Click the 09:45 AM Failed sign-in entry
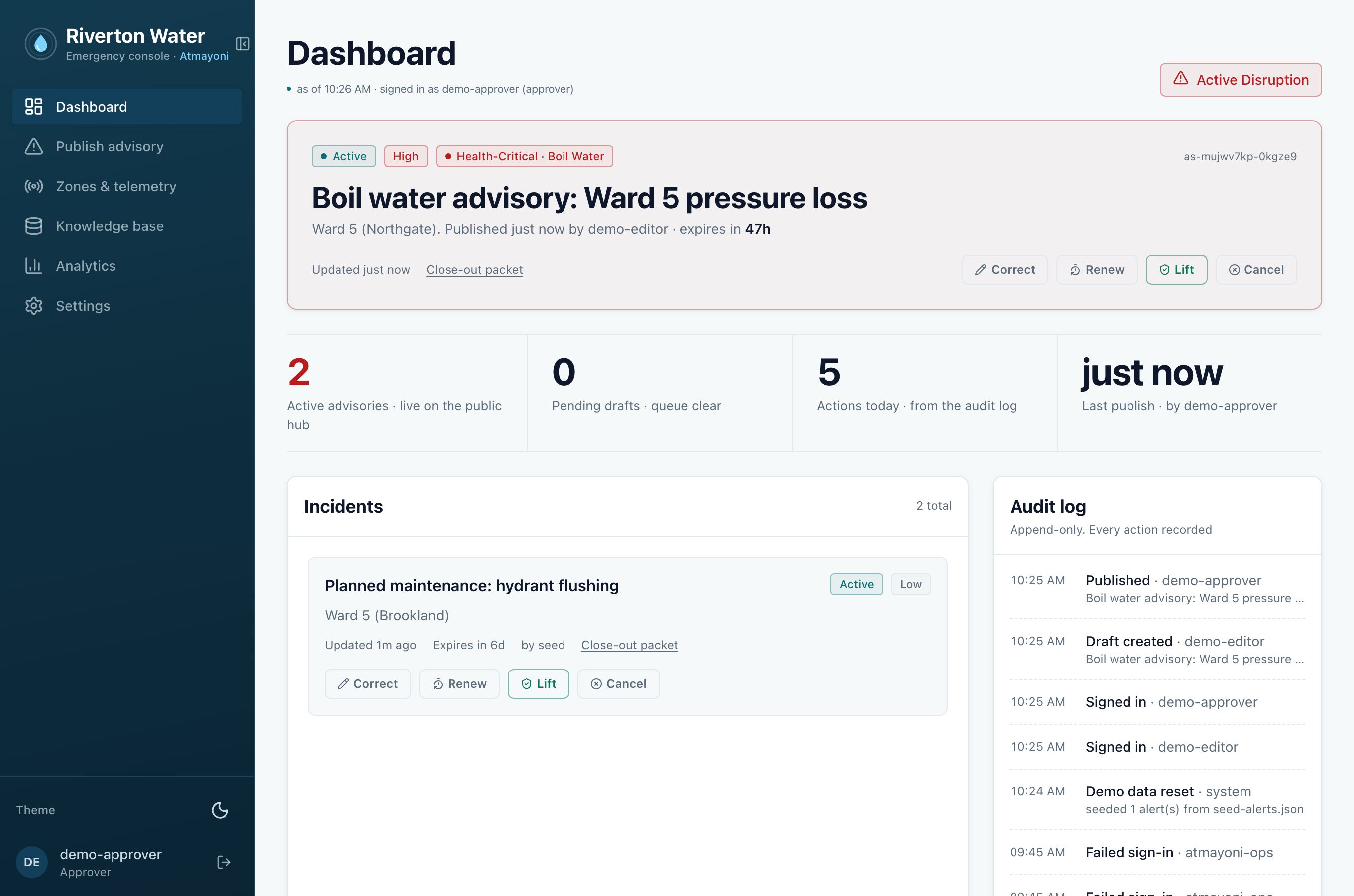1354x896 pixels. click(x=1157, y=853)
